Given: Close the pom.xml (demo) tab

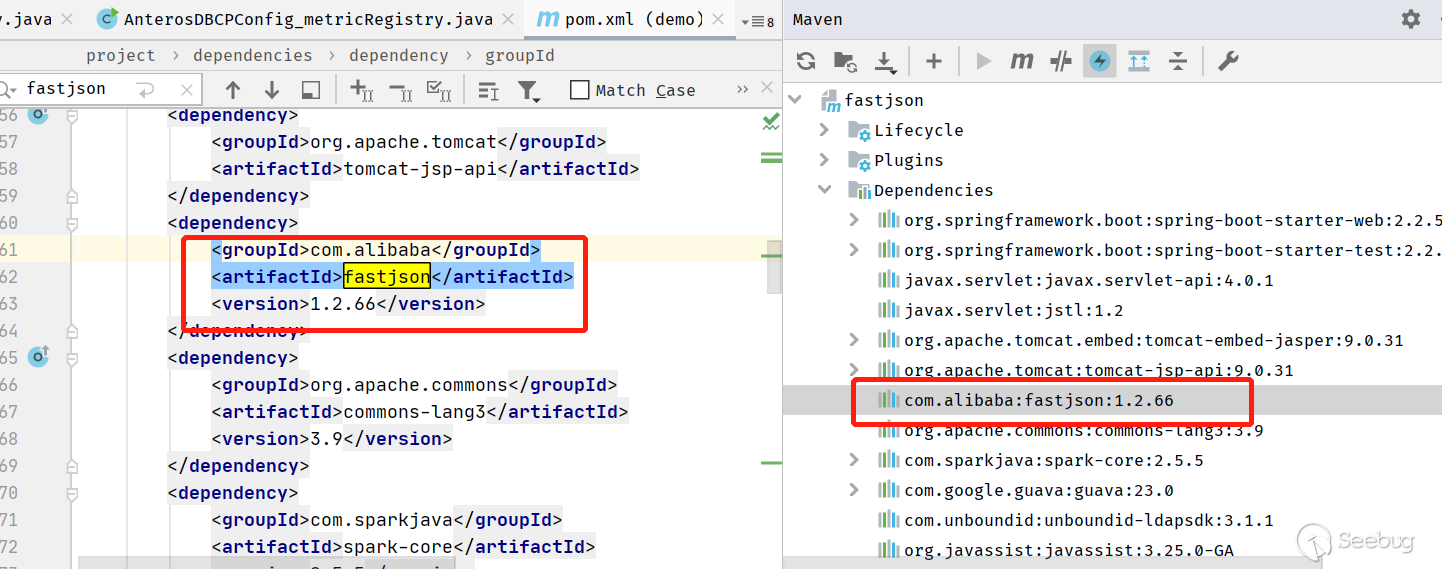Looking at the screenshot, I should point(718,19).
